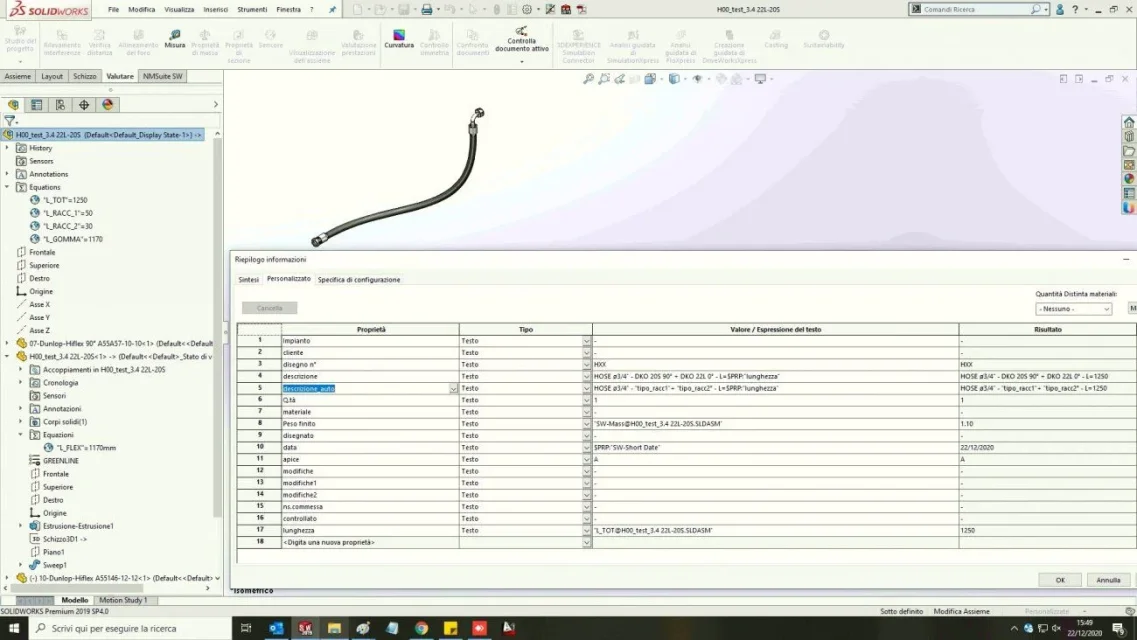Open the help question mark icon
Image resolution: width=1137 pixels, height=640 pixels.
click(1075, 9)
